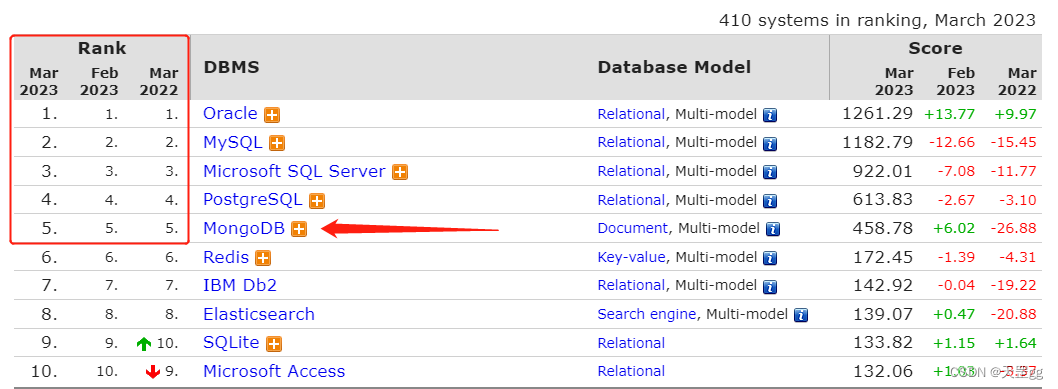This screenshot has height=389, width=1058.
Task: Select Redis score 172.45
Action: (x=883, y=257)
